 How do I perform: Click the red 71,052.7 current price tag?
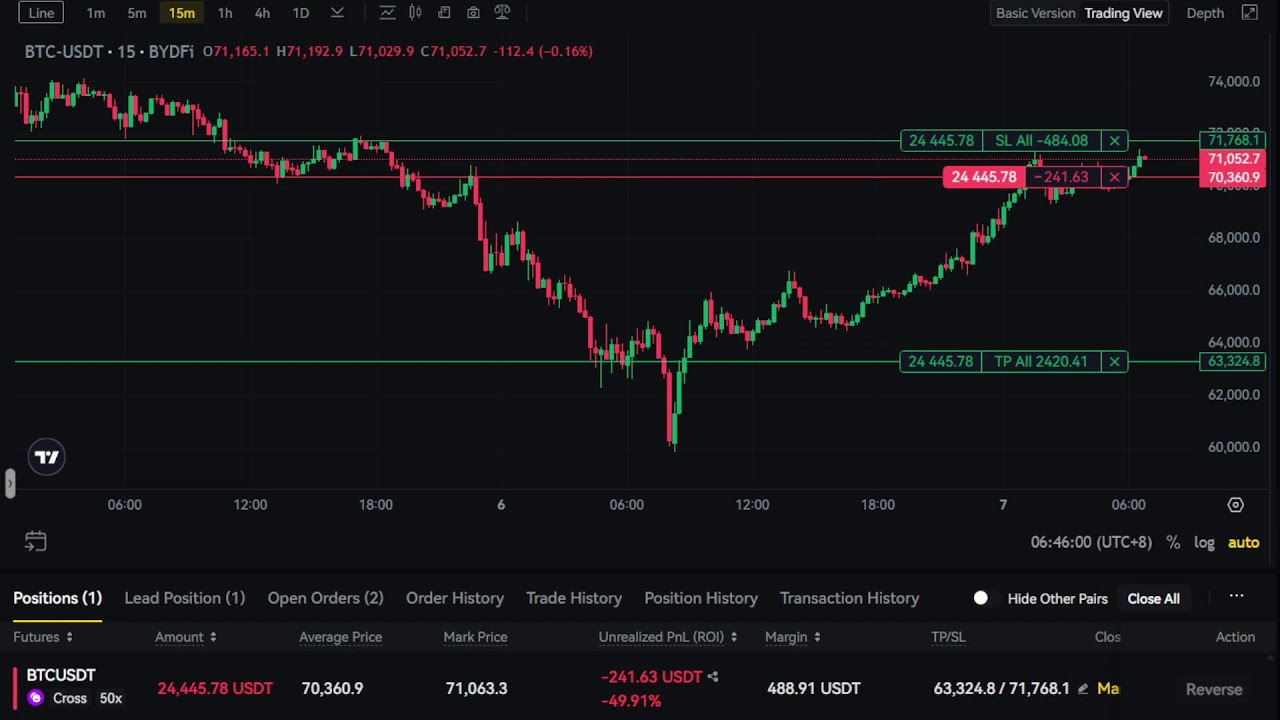(1233, 159)
